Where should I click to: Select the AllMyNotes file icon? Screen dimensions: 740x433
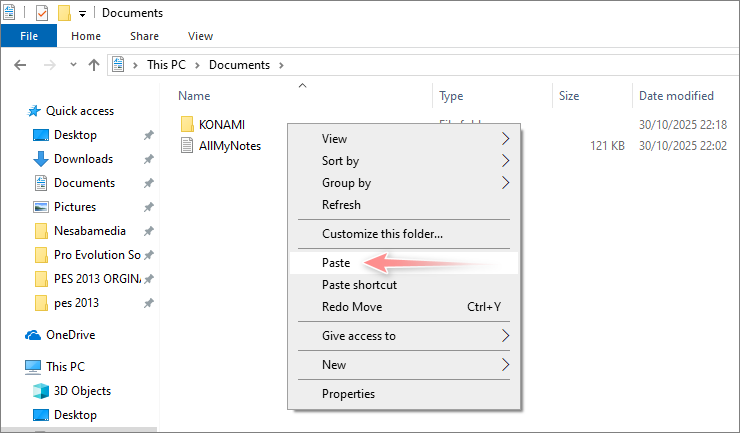(187, 145)
